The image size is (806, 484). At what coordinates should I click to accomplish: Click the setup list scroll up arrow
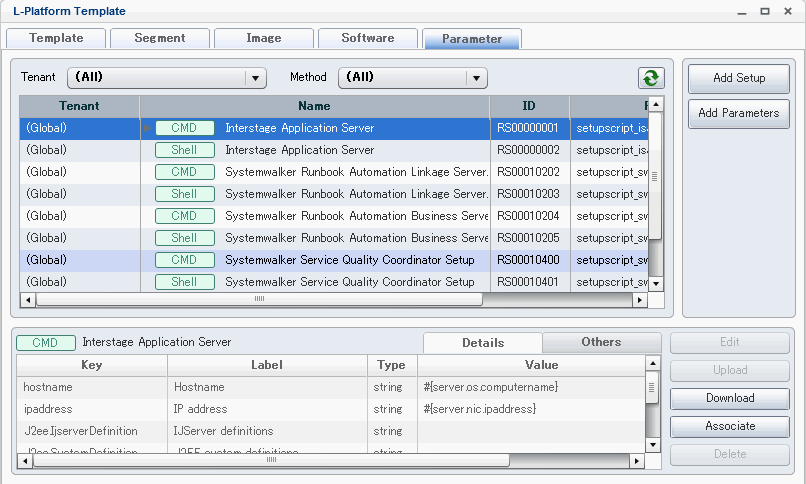[655, 105]
